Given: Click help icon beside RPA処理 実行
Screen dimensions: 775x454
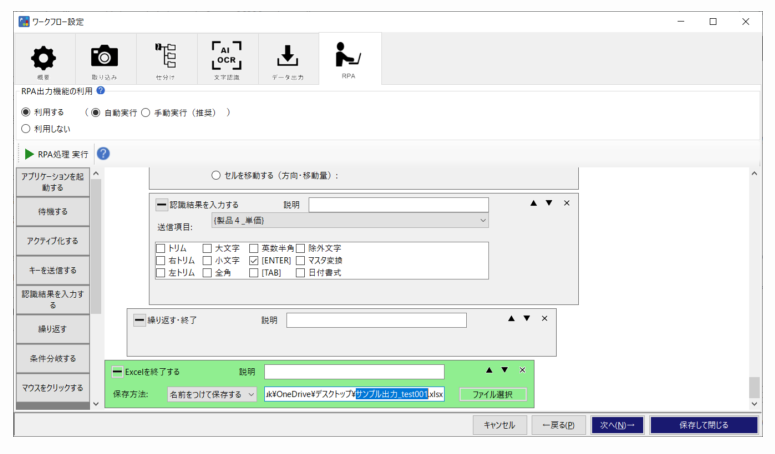Looking at the screenshot, I should [103, 154].
